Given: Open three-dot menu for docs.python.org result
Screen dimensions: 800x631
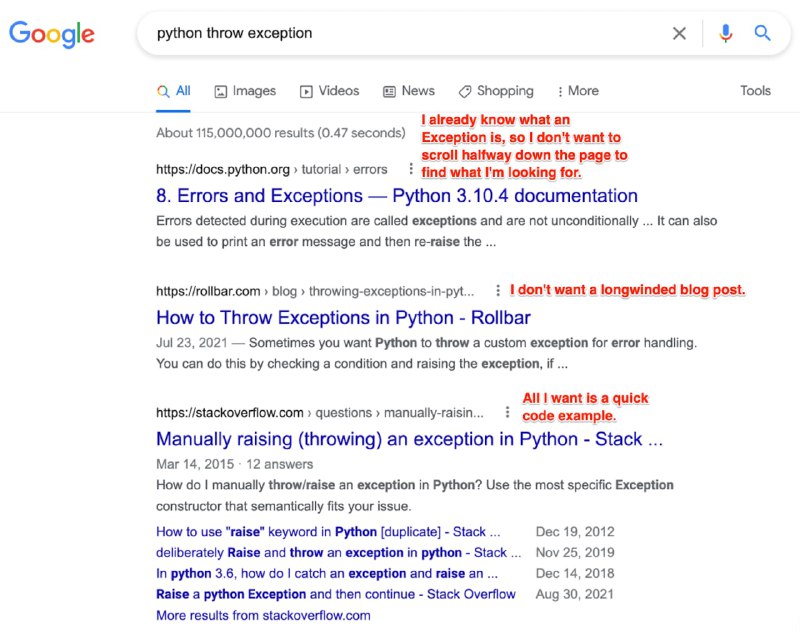Looking at the screenshot, I should 411,168.
